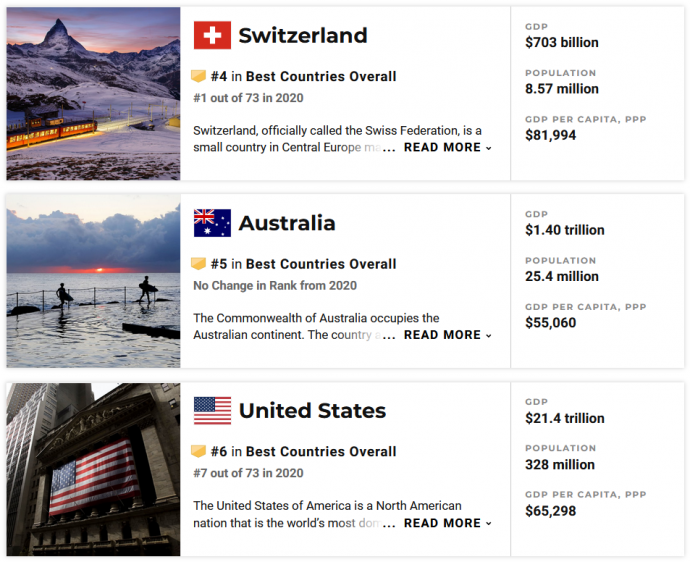Click the Australia flag icon
690x562 pixels.
(212, 223)
